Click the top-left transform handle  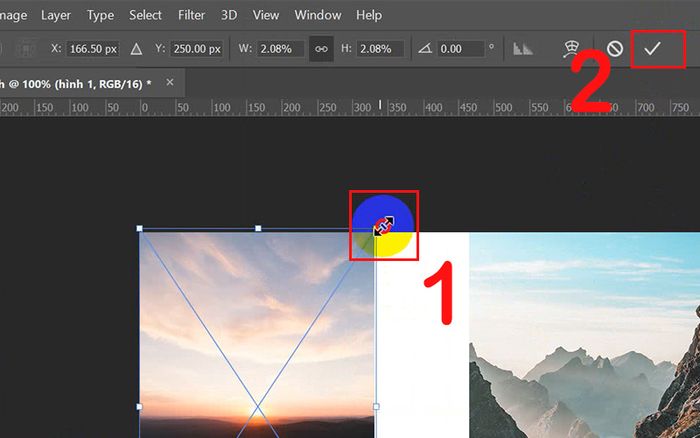tap(139, 228)
